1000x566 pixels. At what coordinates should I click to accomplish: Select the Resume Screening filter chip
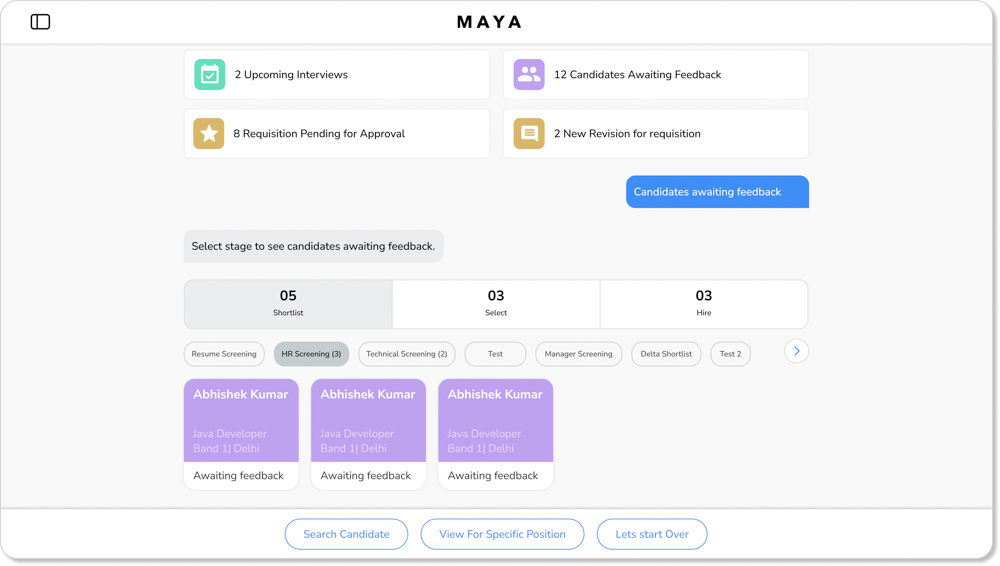click(224, 354)
